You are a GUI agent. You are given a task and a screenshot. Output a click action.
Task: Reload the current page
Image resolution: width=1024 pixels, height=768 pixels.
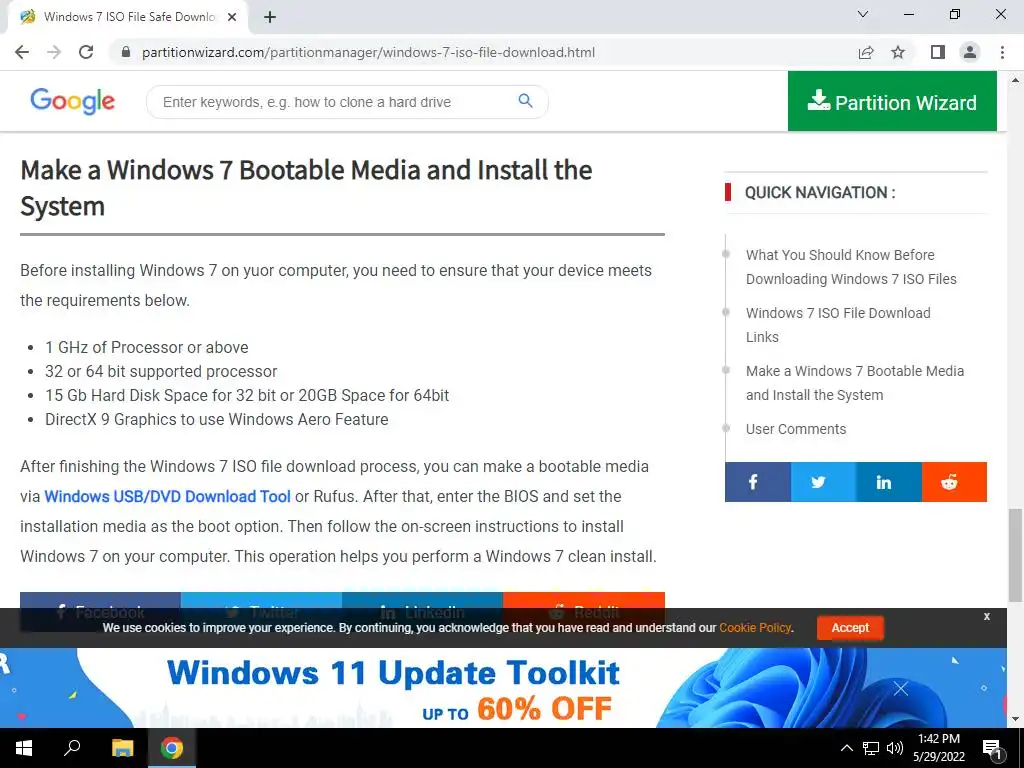coord(86,52)
